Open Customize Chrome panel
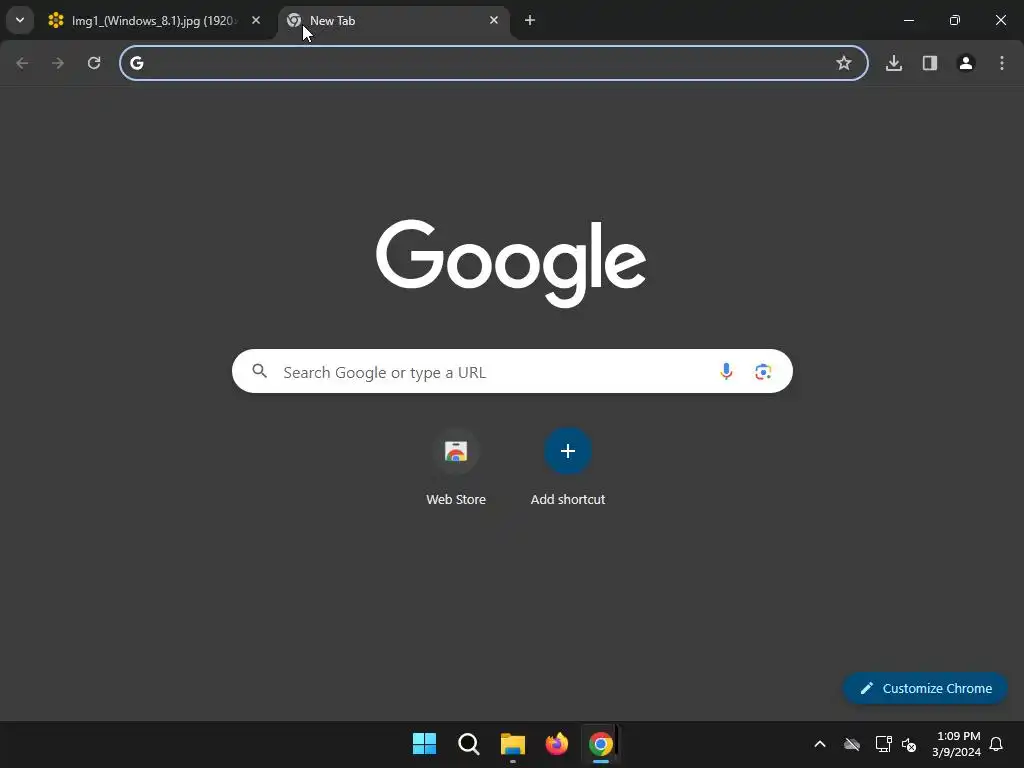The width and height of the screenshot is (1024, 768). (925, 688)
